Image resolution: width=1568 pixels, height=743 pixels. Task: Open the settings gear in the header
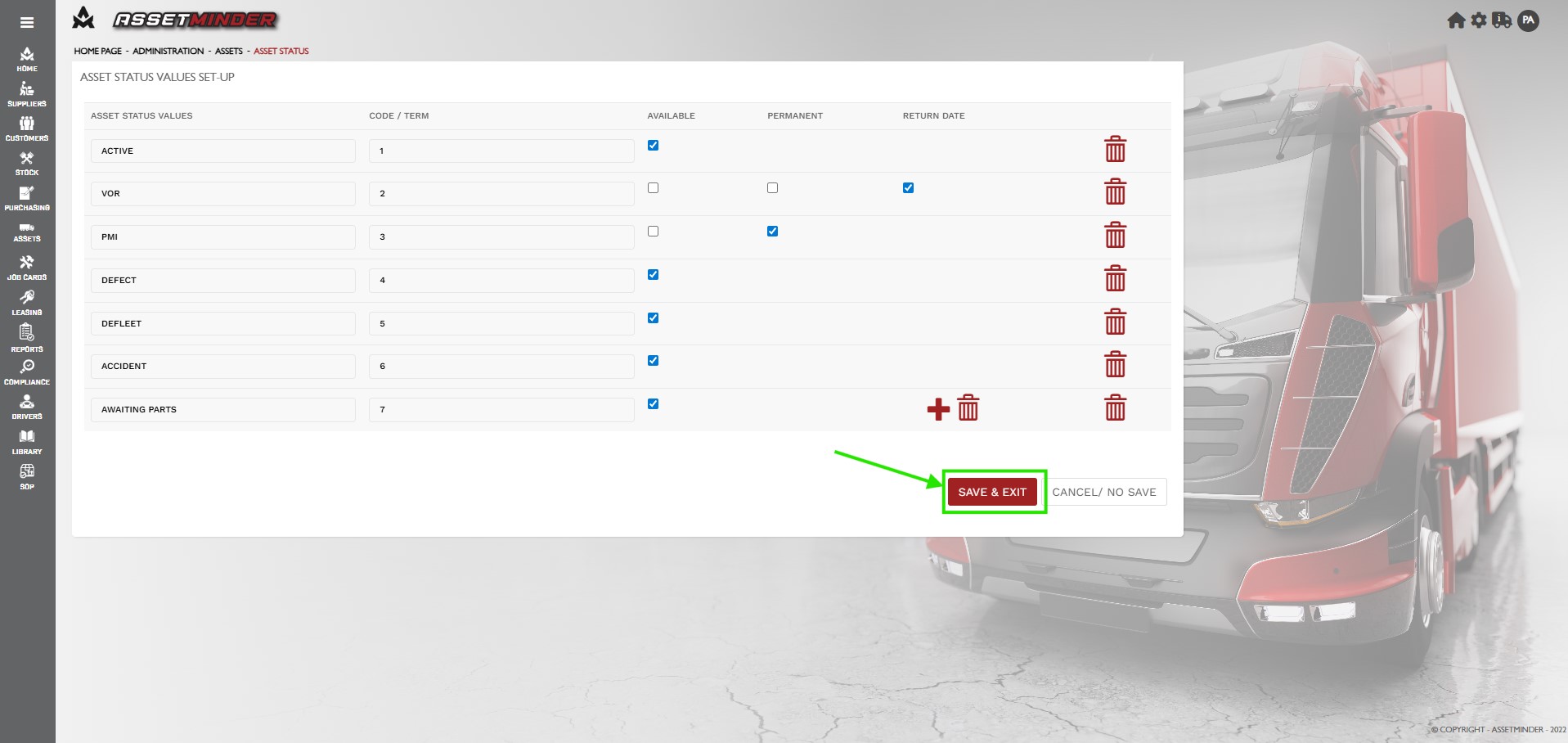click(1478, 20)
